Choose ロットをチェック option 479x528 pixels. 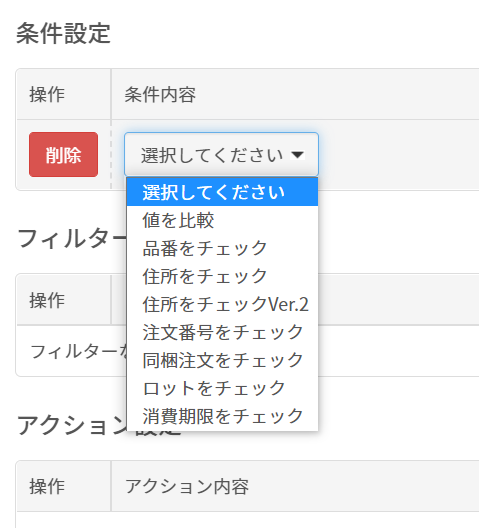[x=222, y=388]
